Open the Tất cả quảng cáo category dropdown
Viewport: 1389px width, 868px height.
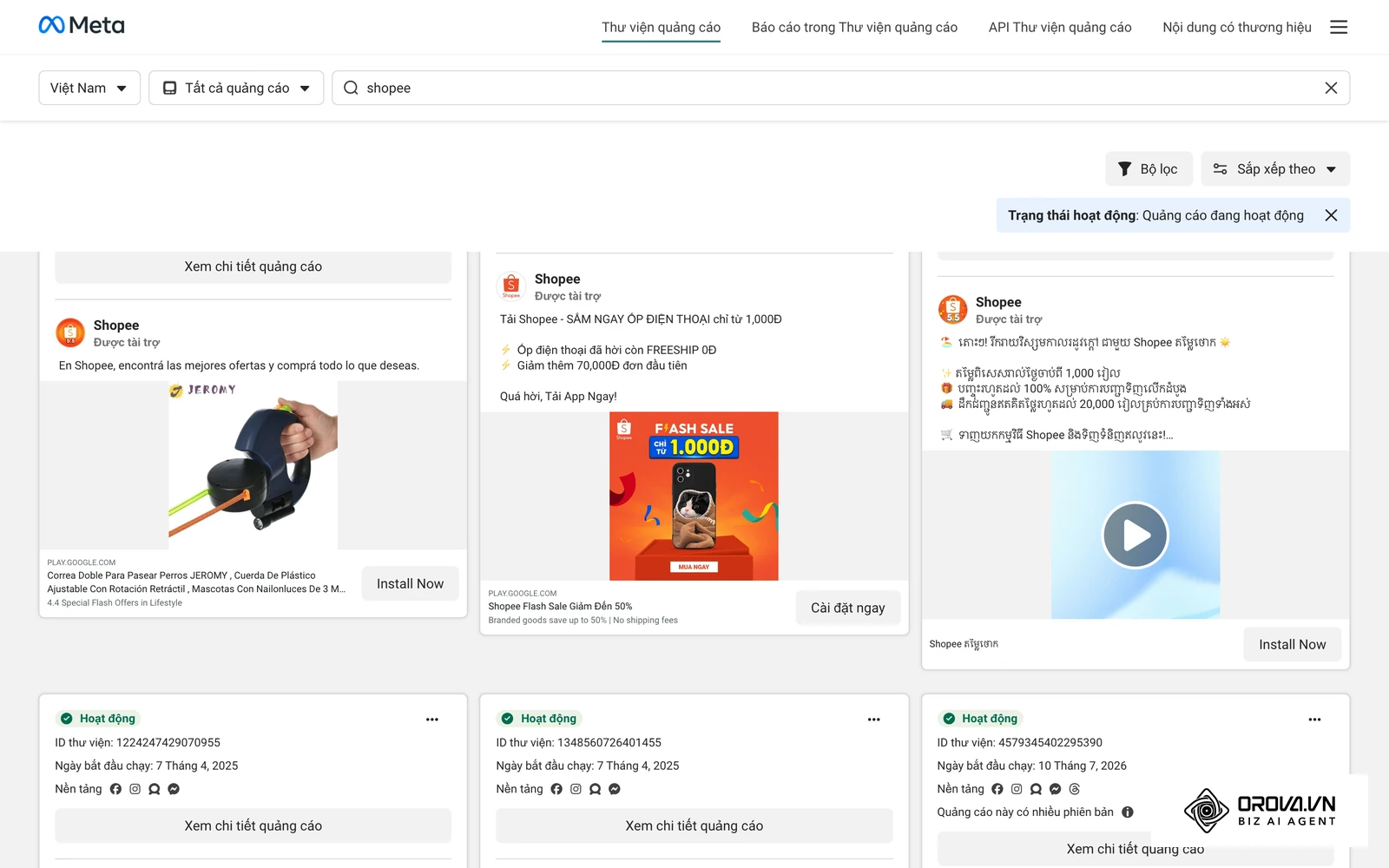click(x=236, y=88)
